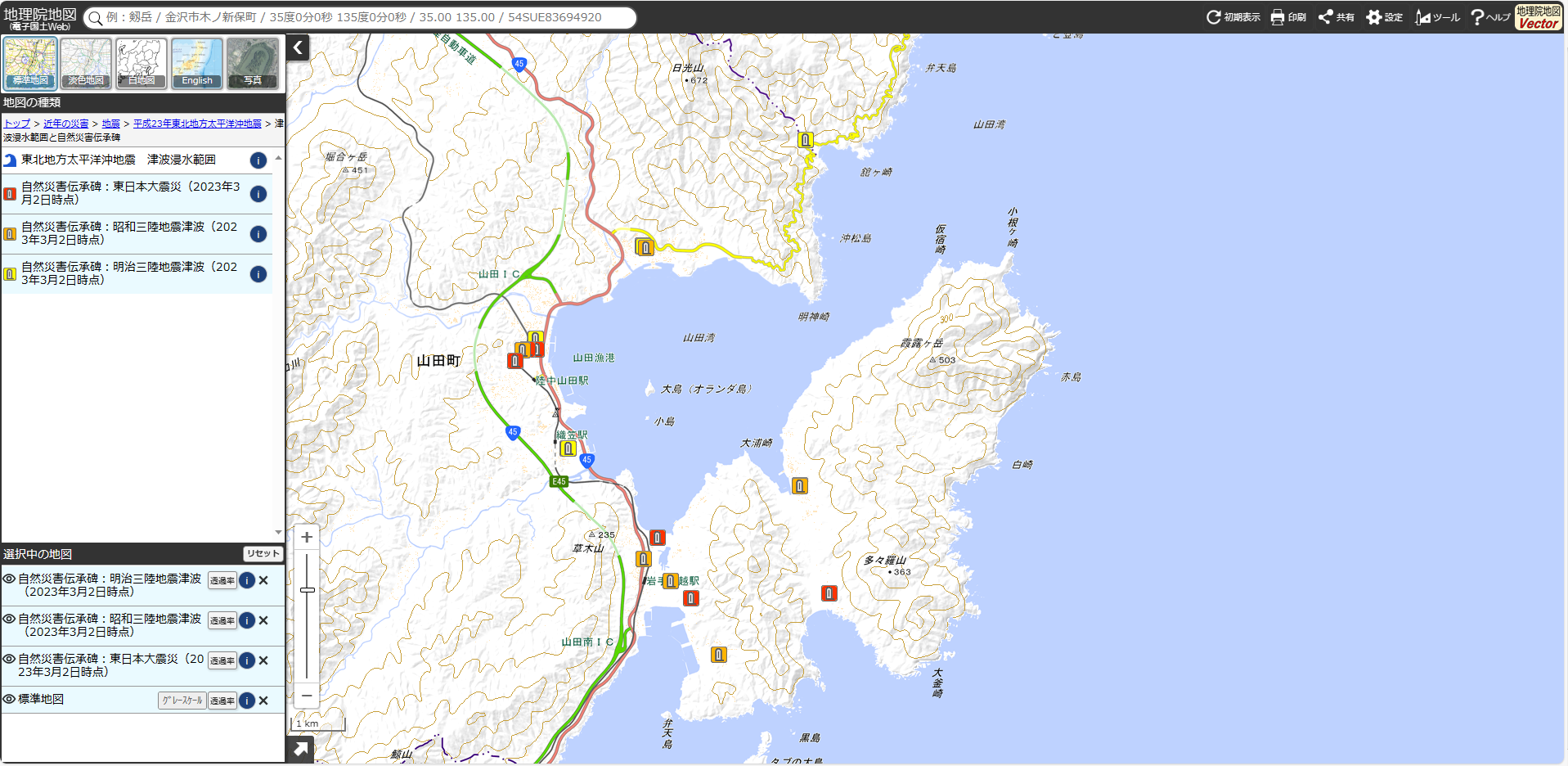Image resolution: width=1568 pixels, height=766 pixels.
Task: Open the 地震 breadcrumb link
Action: (110, 124)
